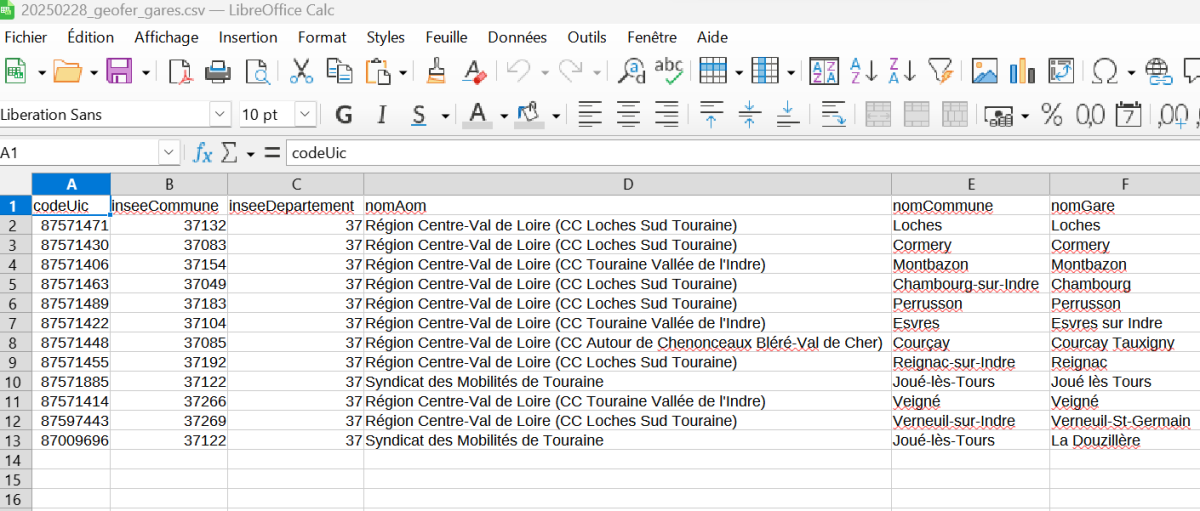Open Find and Replace magnifier icon
The width and height of the screenshot is (1200, 511).
click(632, 72)
